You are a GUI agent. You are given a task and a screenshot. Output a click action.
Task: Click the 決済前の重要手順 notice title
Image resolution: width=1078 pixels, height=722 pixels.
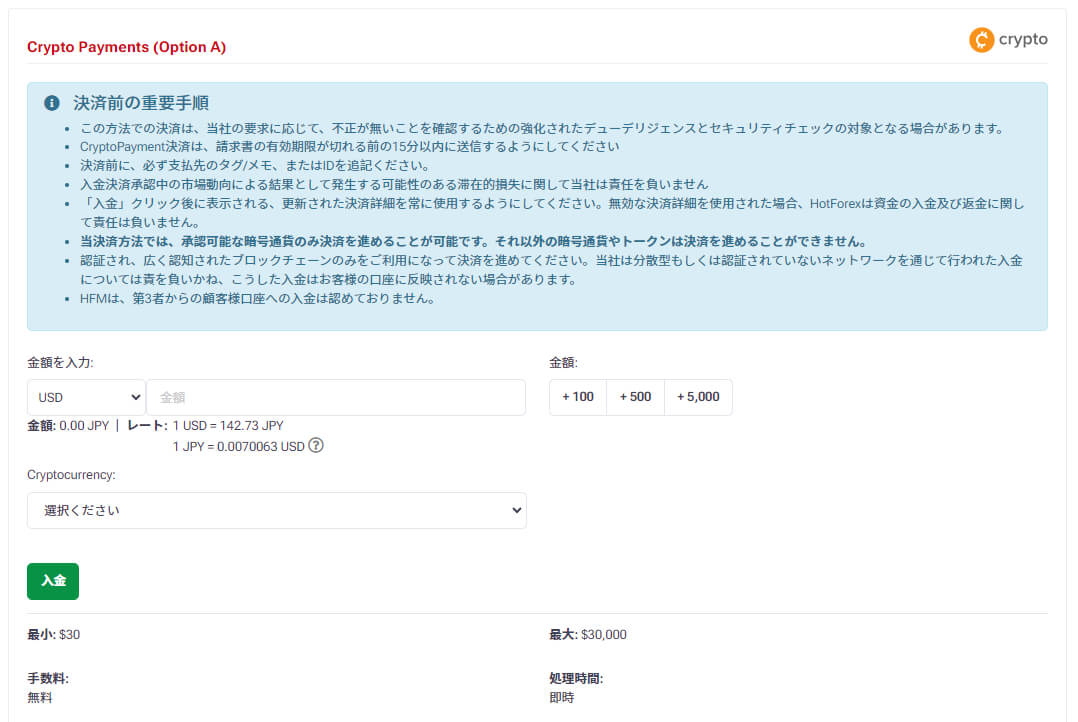141,104
